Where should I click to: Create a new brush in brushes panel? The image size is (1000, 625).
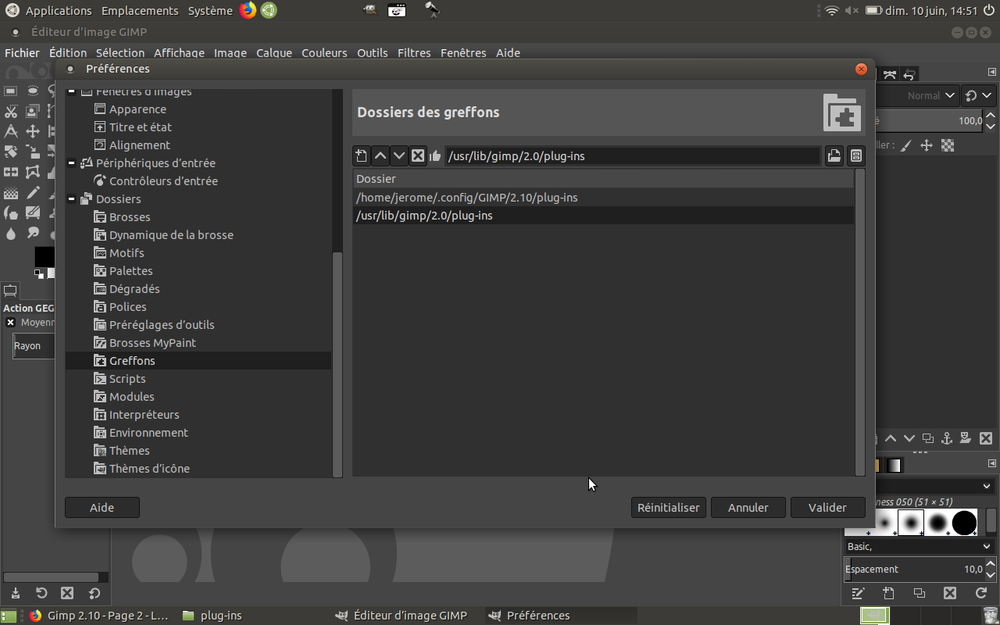(888, 593)
